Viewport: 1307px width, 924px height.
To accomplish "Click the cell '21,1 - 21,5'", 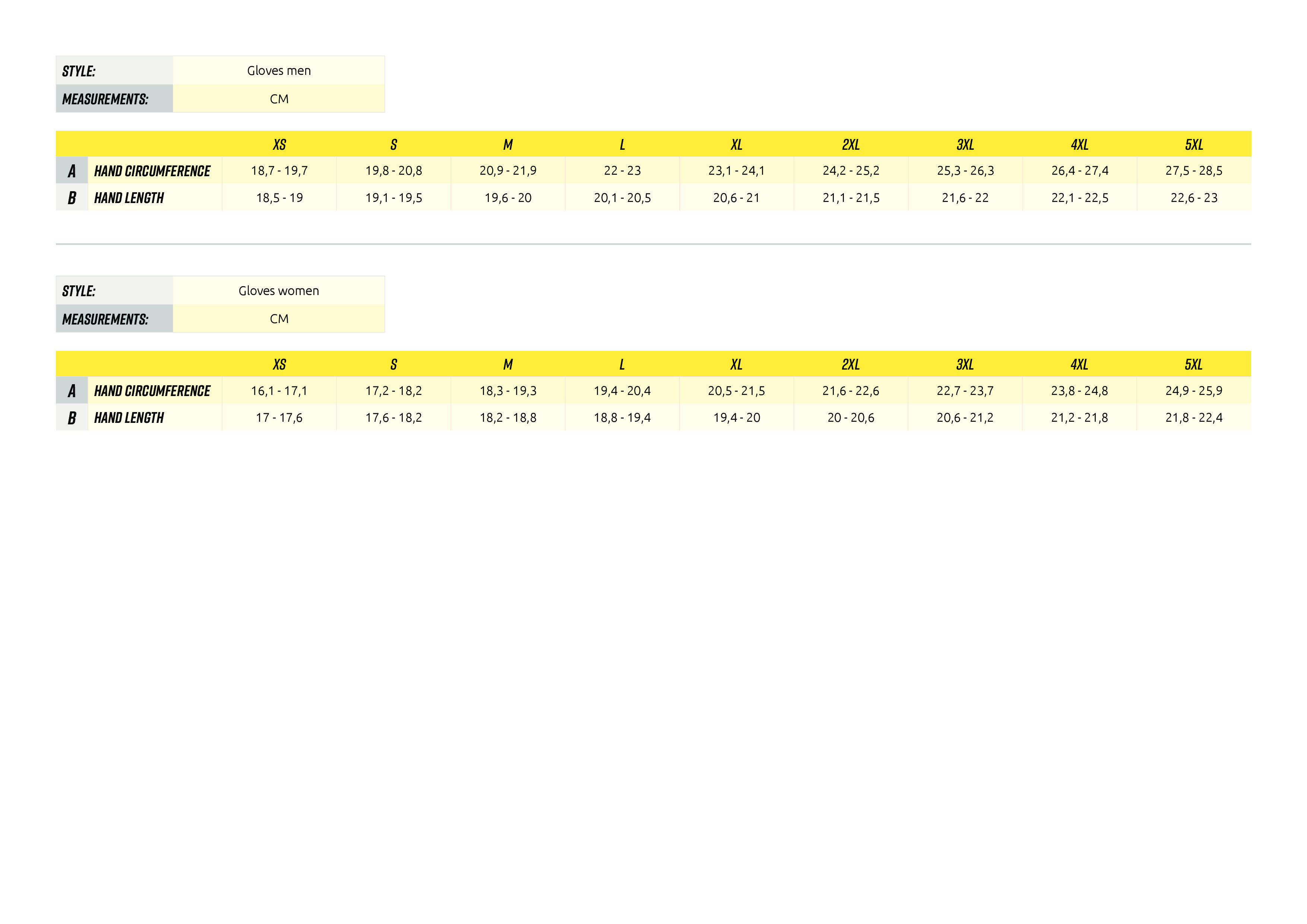I will coord(851,197).
